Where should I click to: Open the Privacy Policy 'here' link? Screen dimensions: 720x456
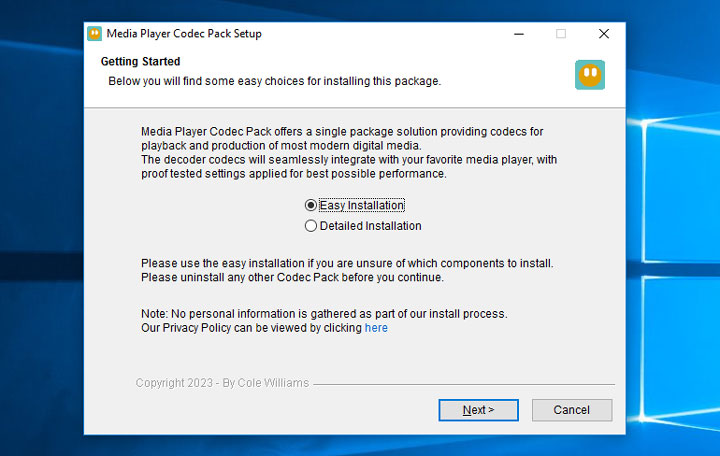[376, 328]
